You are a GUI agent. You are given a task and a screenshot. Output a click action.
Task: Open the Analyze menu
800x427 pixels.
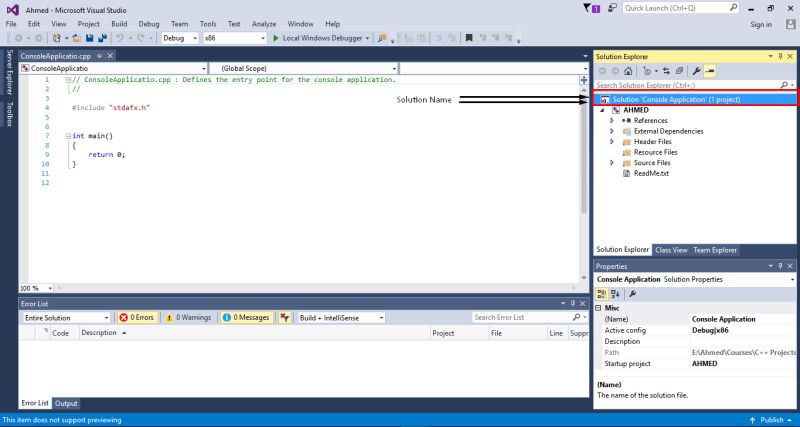pos(264,24)
